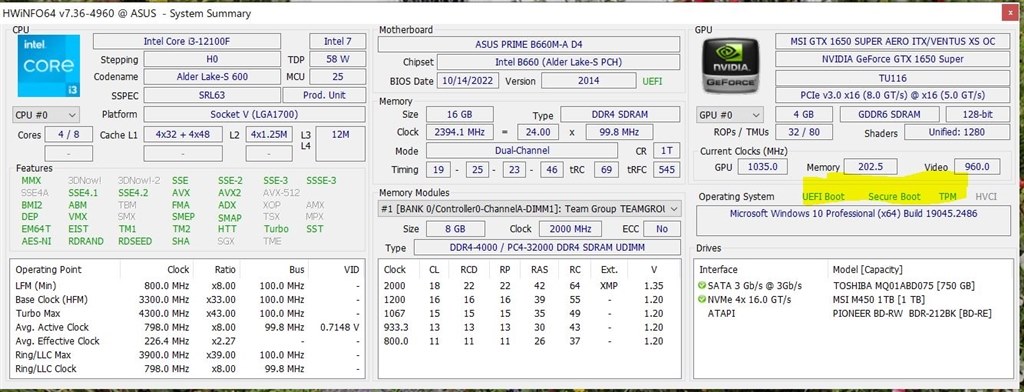1024x392 pixels.
Task: Click the 4x1.25M L2 cache value
Action: (x=269, y=135)
